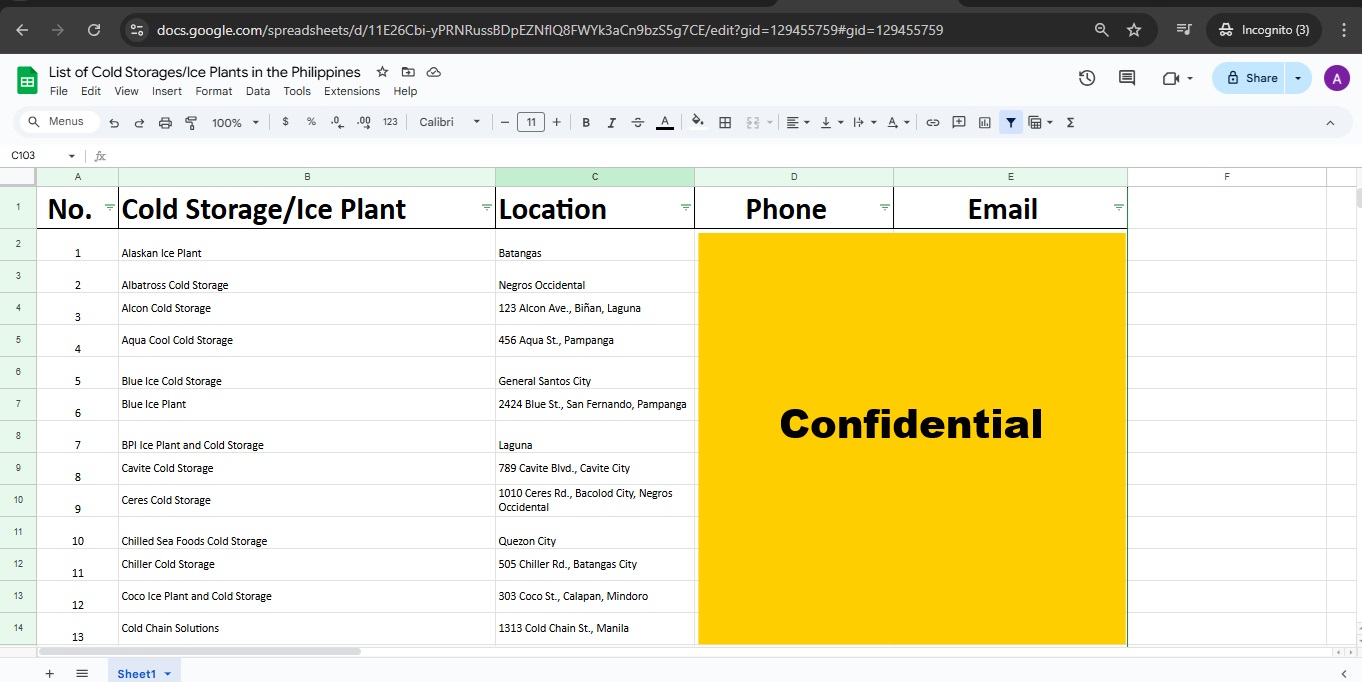1362x682 pixels.
Task: Open version history clock icon
Action: [1087, 78]
